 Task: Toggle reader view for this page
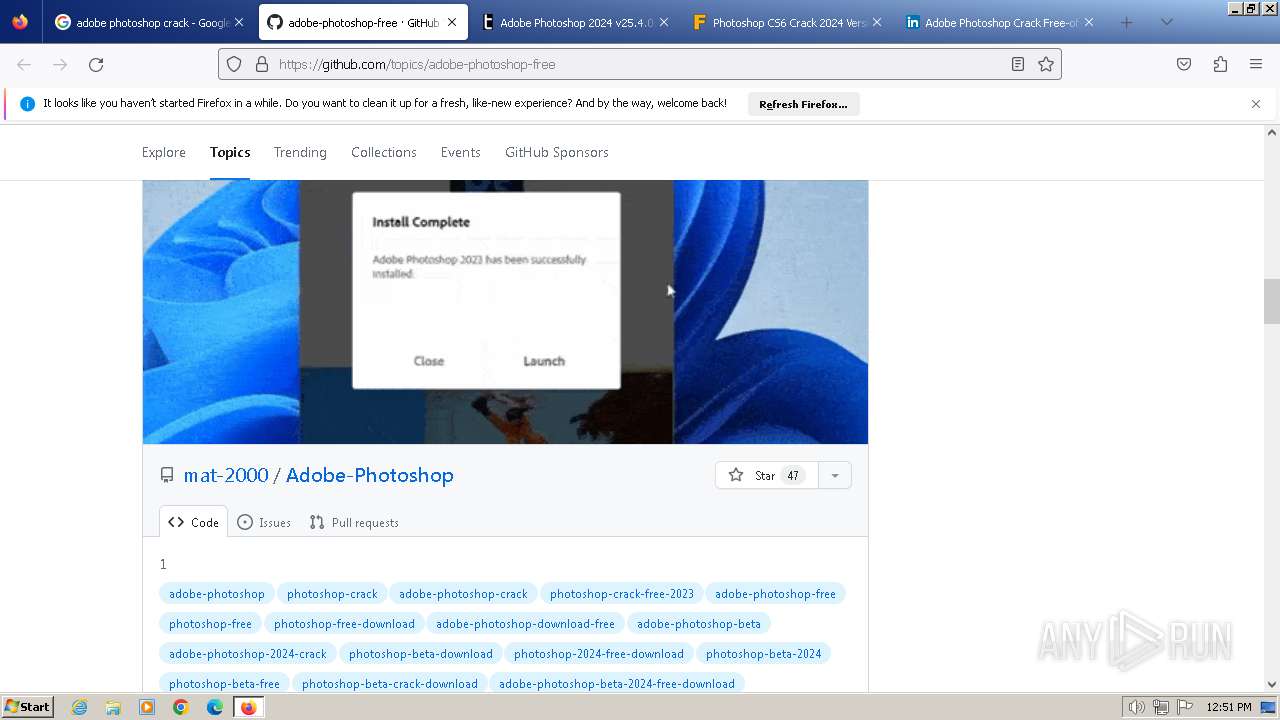coord(1018,64)
